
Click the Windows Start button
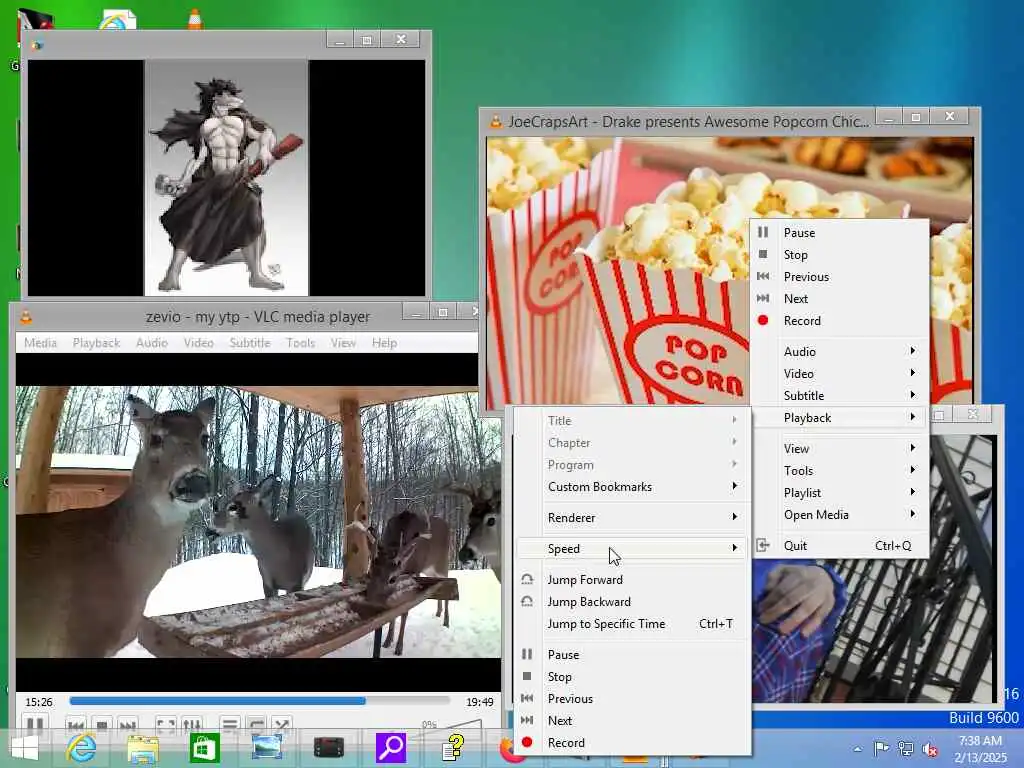pyautogui.click(x=25, y=748)
